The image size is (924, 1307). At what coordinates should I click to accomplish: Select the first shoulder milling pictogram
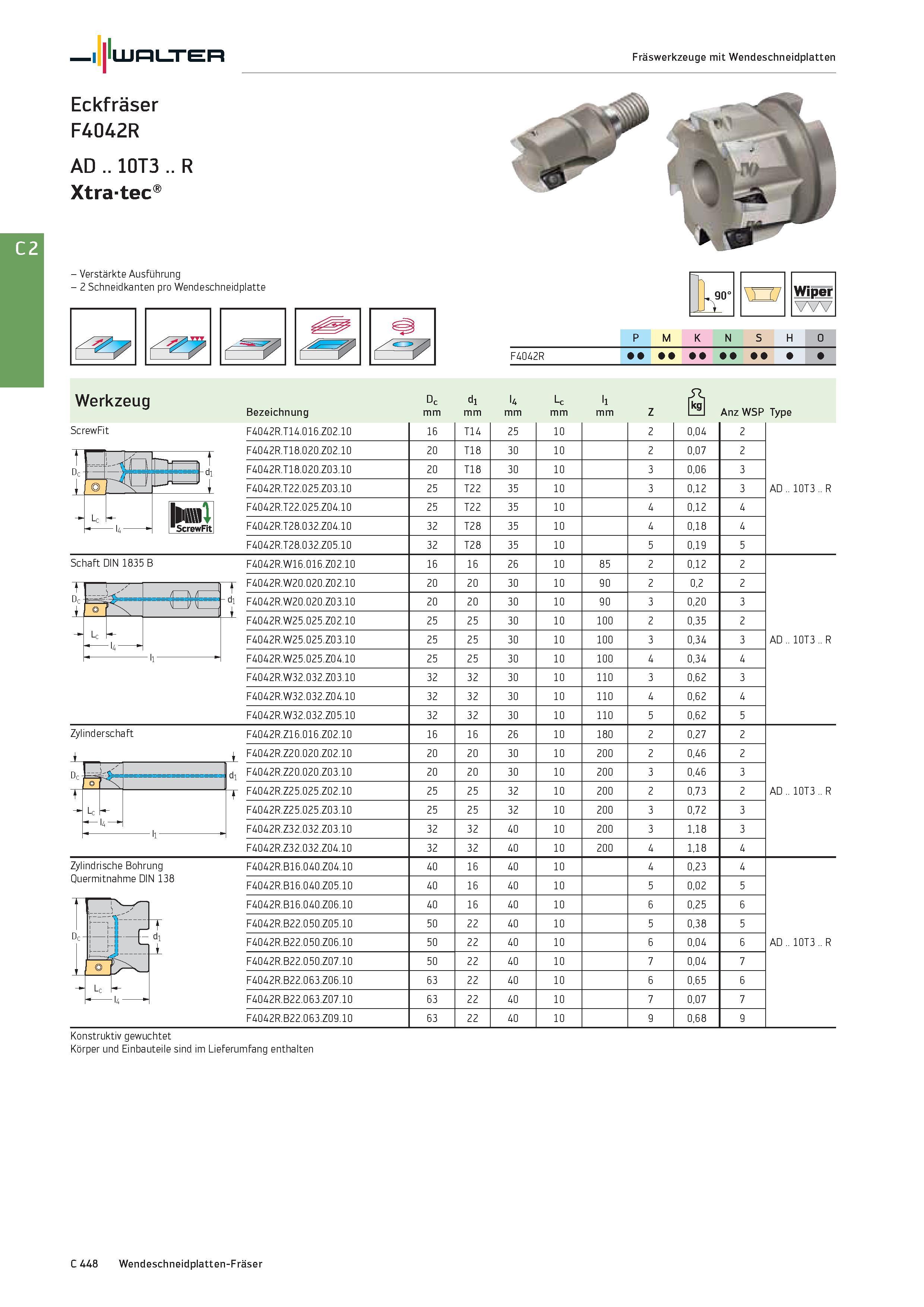coord(103,336)
